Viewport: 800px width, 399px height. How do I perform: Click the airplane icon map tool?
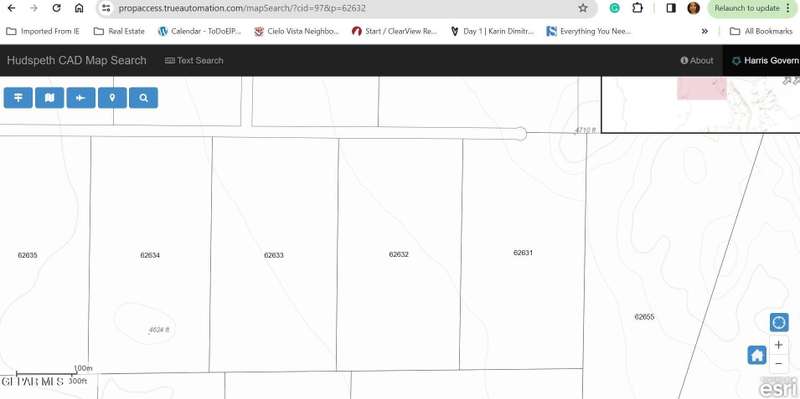point(81,98)
